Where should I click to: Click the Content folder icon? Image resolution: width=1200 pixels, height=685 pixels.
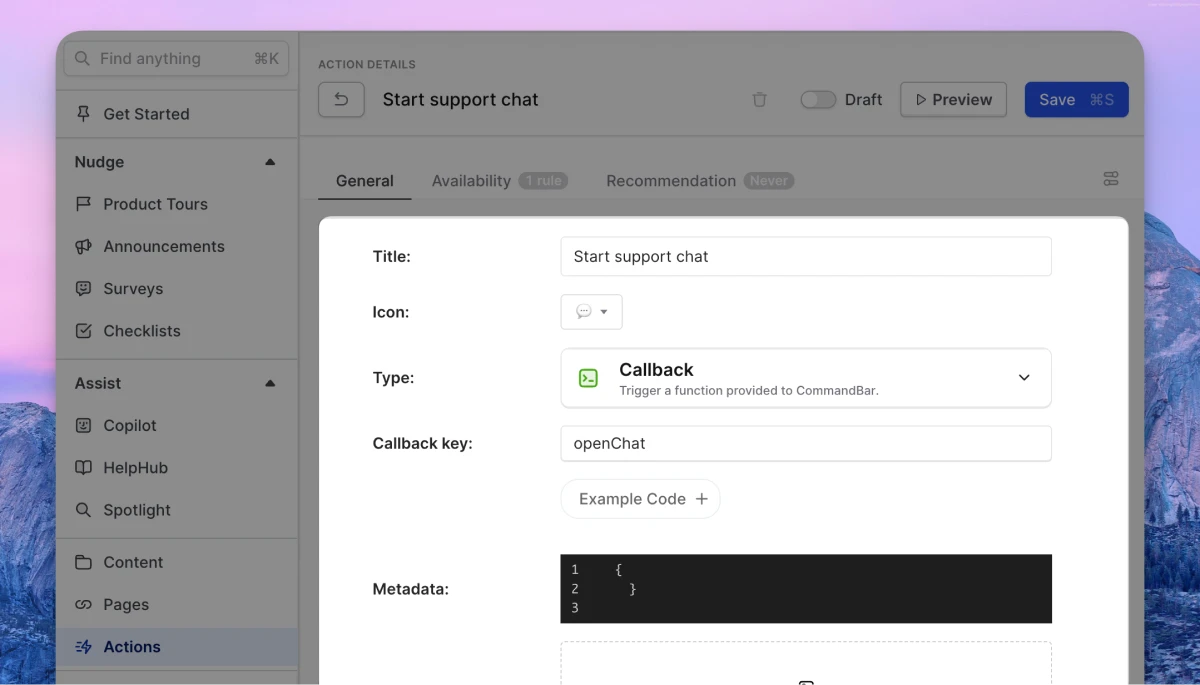84,562
